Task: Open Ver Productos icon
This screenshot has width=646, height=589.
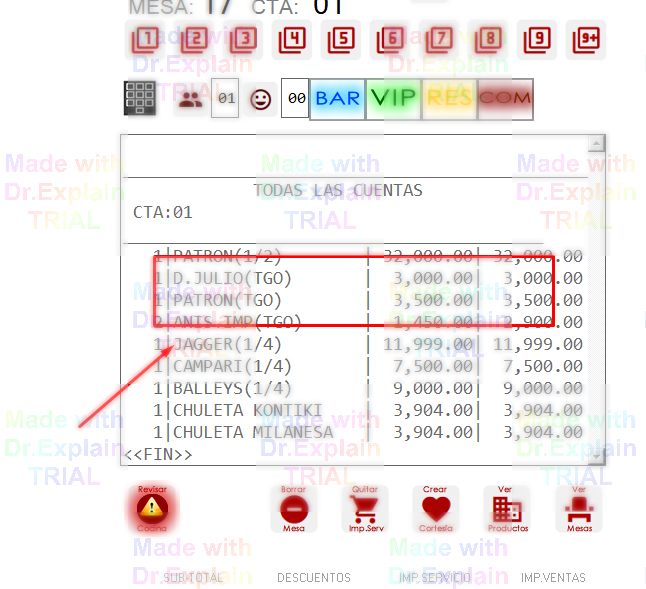Action: [507, 510]
